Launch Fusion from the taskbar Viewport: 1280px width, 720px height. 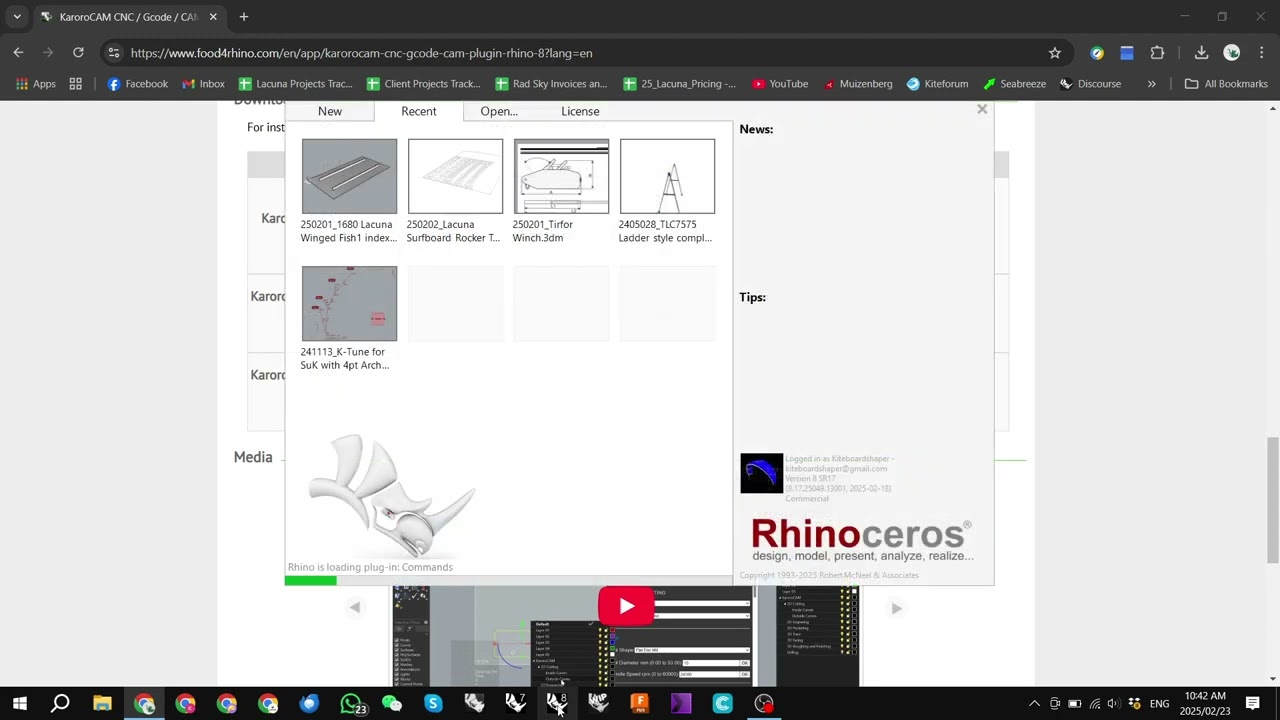pyautogui.click(x=639, y=703)
